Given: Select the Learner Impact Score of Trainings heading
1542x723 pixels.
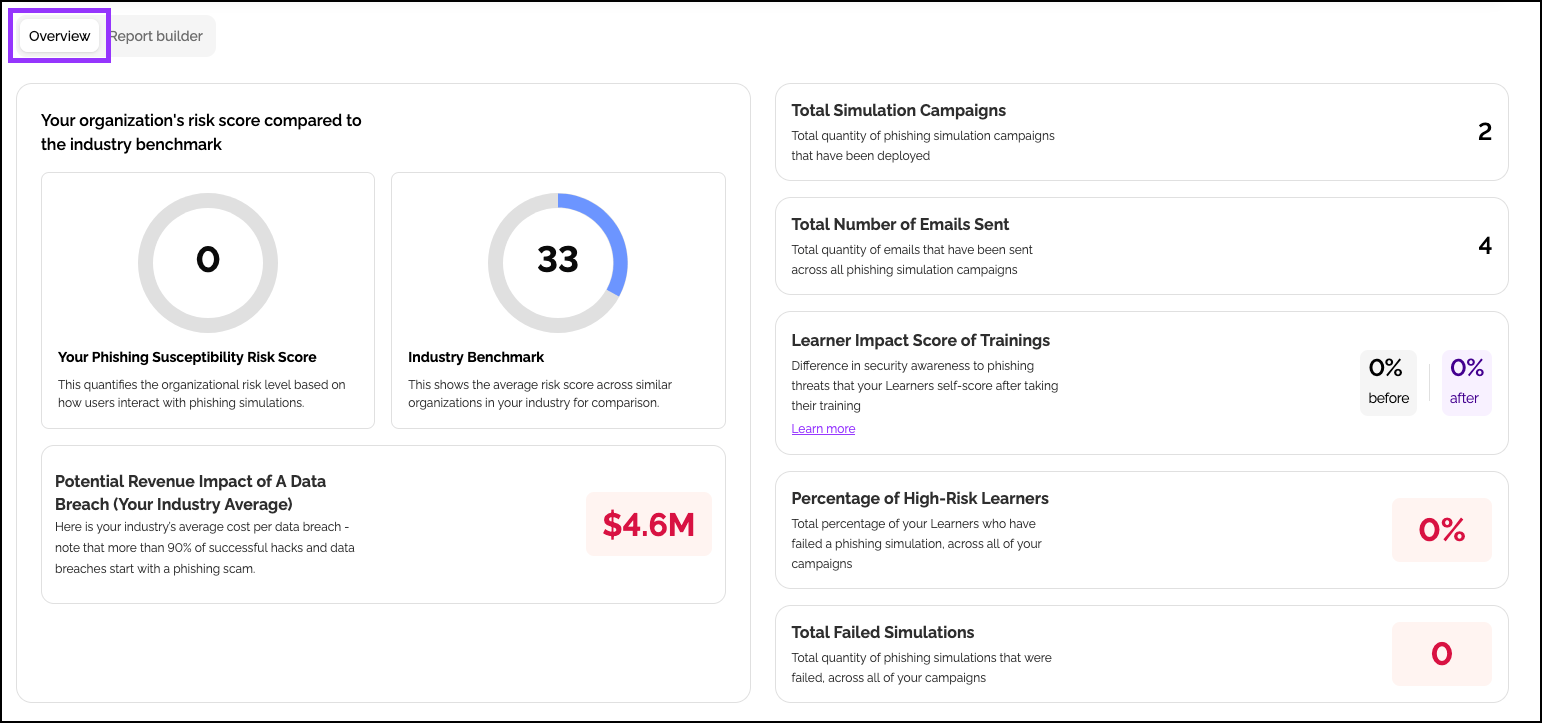Looking at the screenshot, I should click(x=920, y=341).
